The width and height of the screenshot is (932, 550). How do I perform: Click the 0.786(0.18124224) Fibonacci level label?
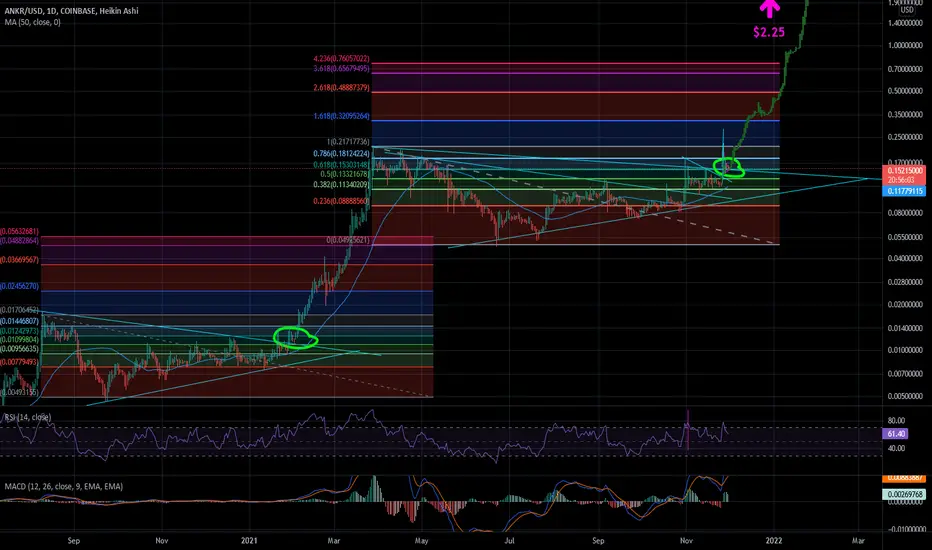[341, 154]
